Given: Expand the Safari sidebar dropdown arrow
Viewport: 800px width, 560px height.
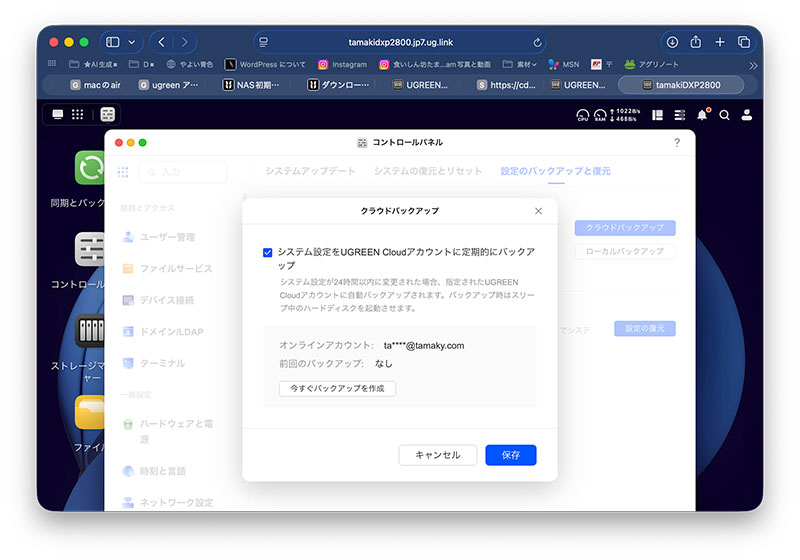Looking at the screenshot, I should (x=132, y=42).
